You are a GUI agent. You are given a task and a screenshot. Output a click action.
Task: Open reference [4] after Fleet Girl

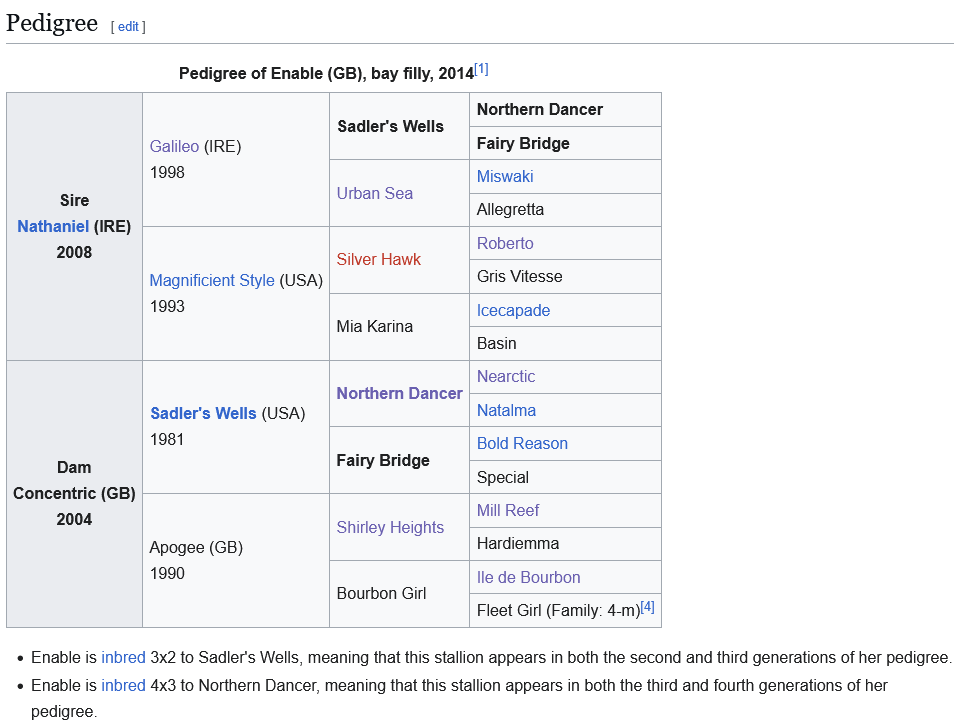click(x=647, y=607)
